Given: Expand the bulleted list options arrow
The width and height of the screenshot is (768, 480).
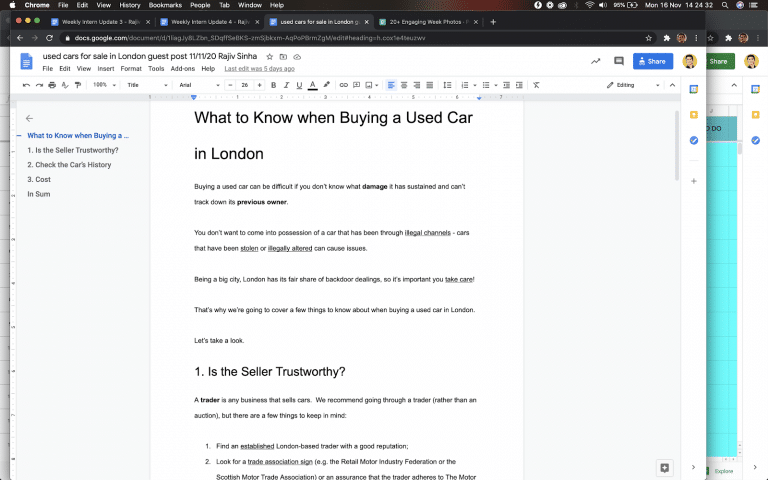Looking at the screenshot, I should coord(496,85).
